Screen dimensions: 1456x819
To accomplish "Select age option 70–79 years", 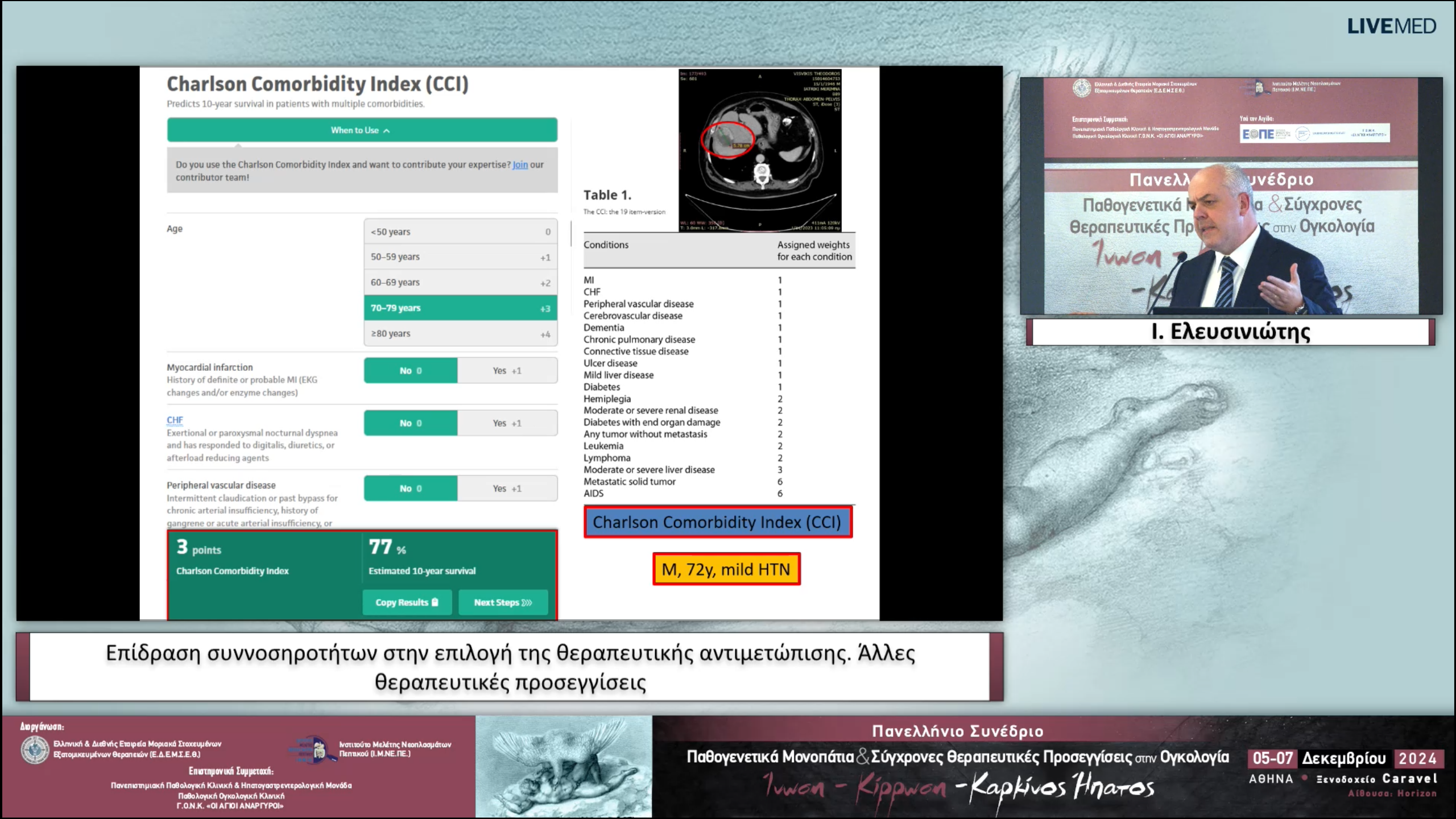I will 460,308.
